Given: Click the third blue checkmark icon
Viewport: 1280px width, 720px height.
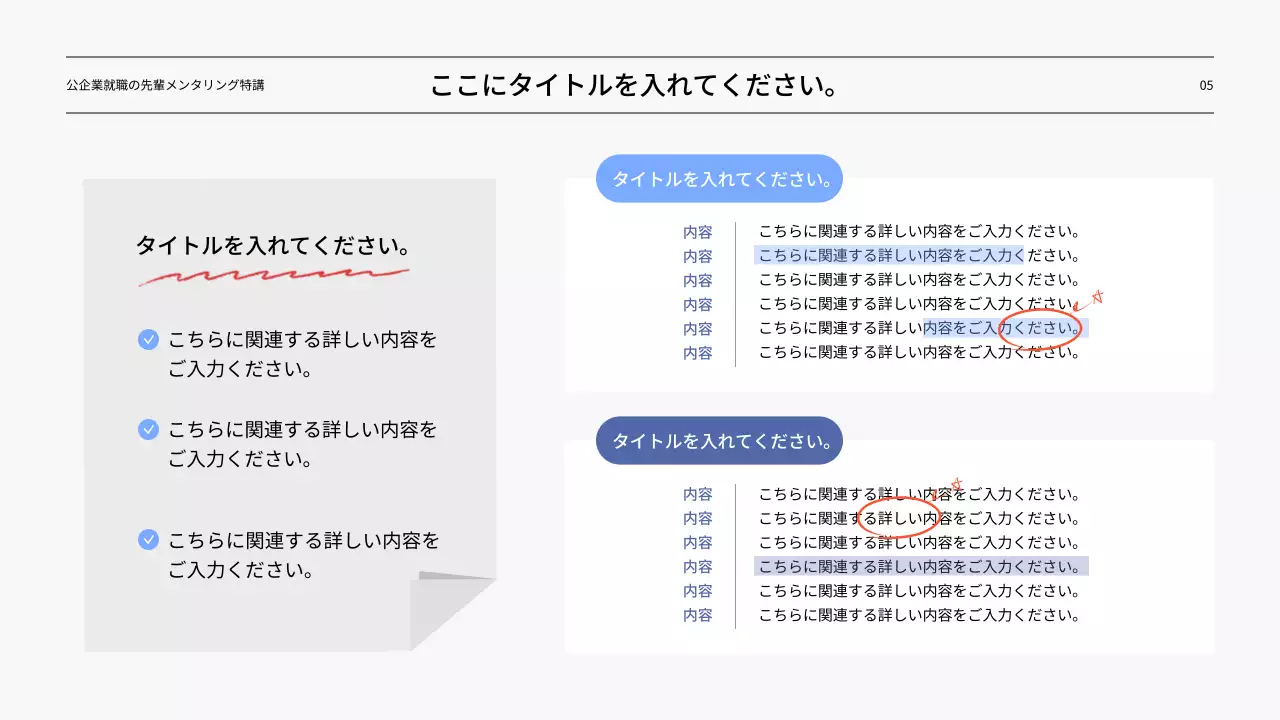Looking at the screenshot, I should point(148,540).
